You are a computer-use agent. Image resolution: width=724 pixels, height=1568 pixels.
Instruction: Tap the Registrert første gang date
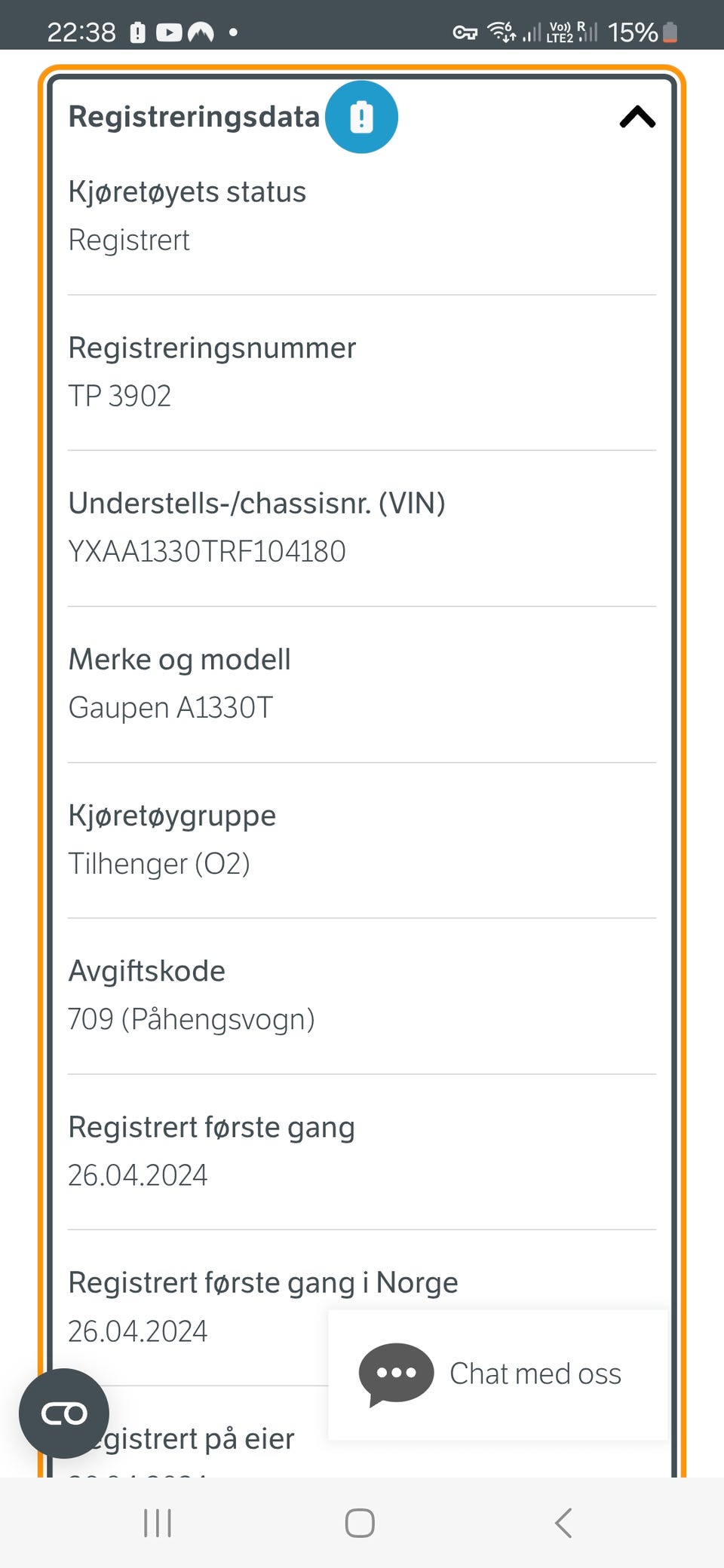(137, 1175)
